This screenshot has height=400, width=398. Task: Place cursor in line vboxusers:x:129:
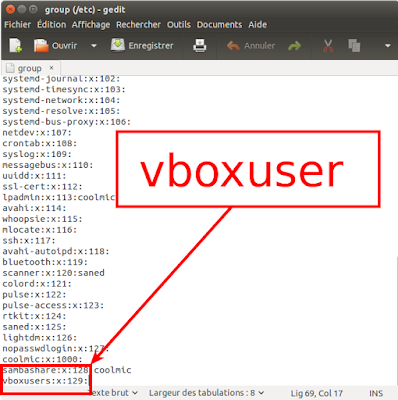(45, 381)
